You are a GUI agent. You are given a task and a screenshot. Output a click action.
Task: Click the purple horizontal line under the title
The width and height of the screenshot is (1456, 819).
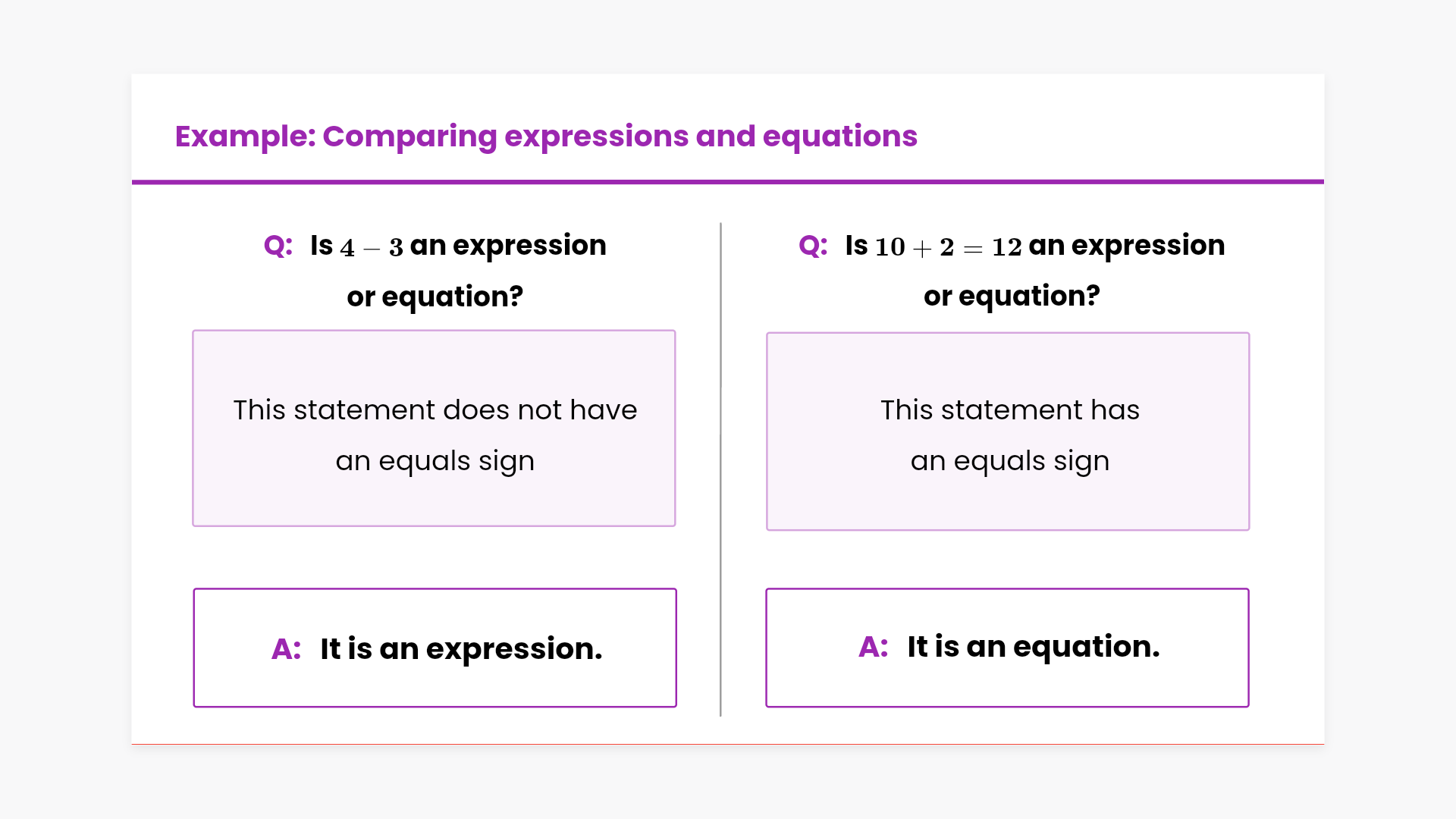[x=728, y=182]
